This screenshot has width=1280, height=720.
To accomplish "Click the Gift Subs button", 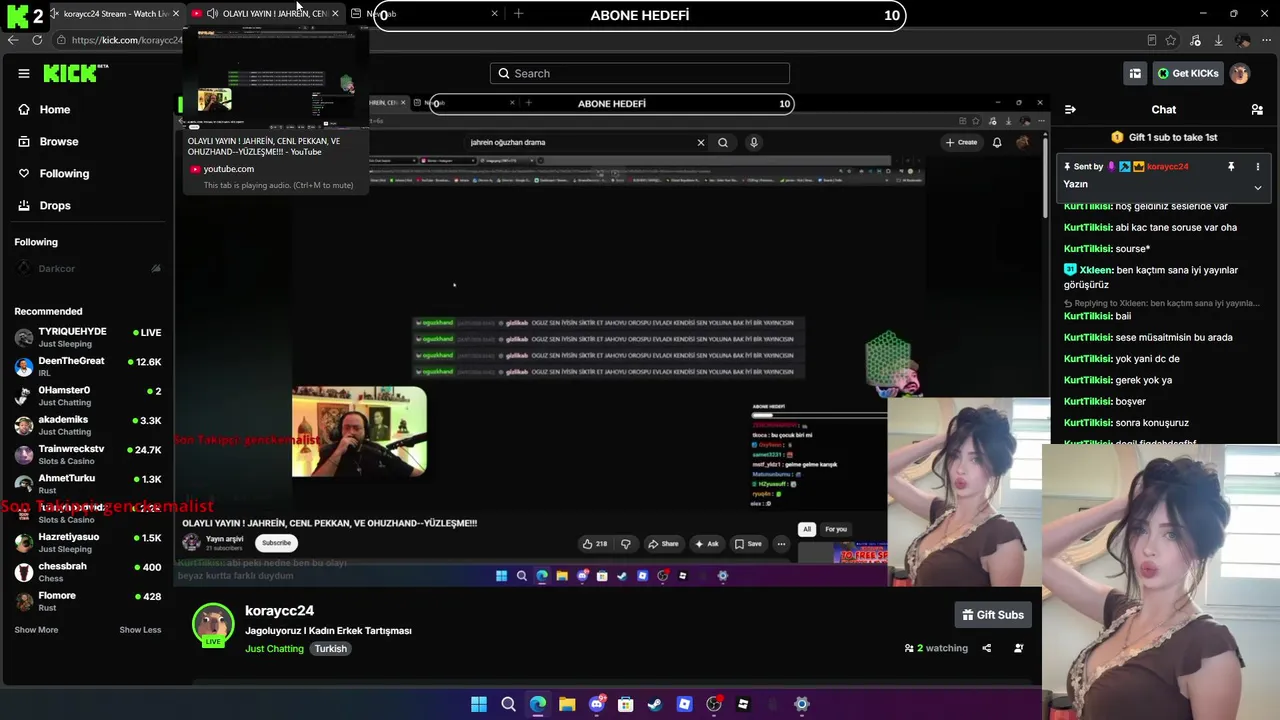I will [993, 615].
